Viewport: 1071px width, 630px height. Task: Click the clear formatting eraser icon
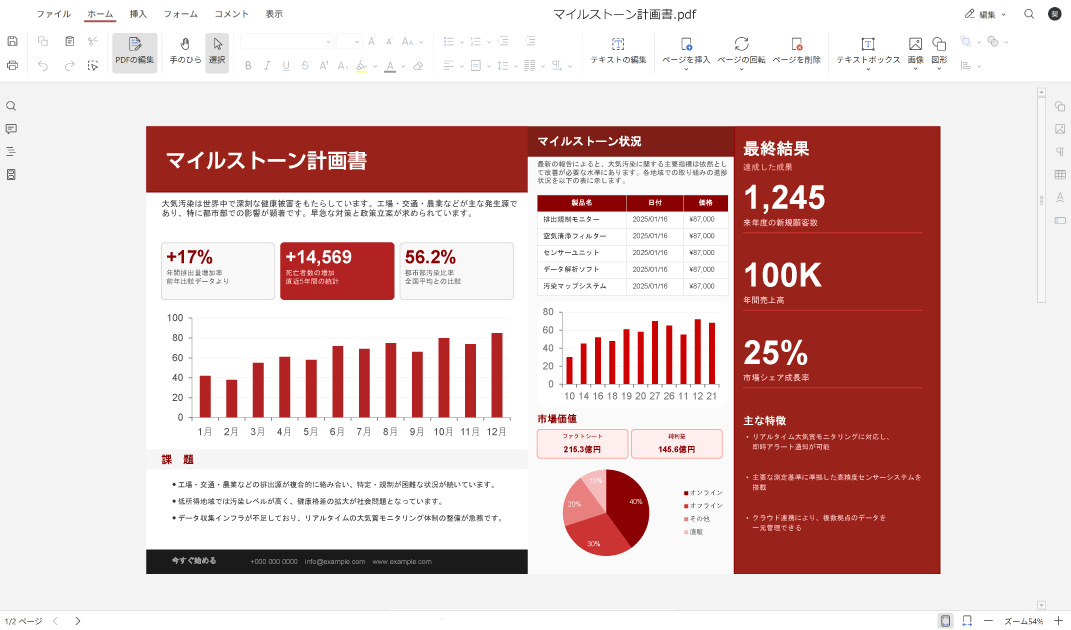[x=418, y=66]
